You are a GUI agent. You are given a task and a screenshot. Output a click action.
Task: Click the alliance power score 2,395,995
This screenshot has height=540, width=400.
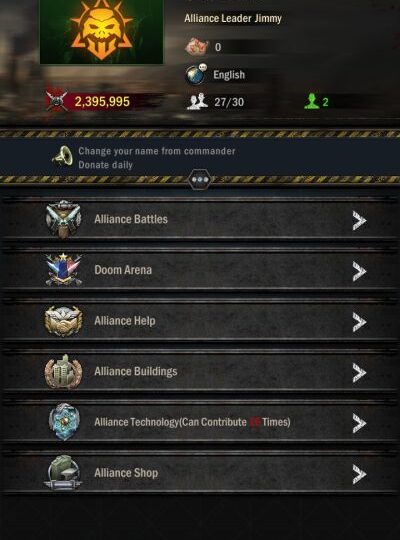tap(102, 102)
